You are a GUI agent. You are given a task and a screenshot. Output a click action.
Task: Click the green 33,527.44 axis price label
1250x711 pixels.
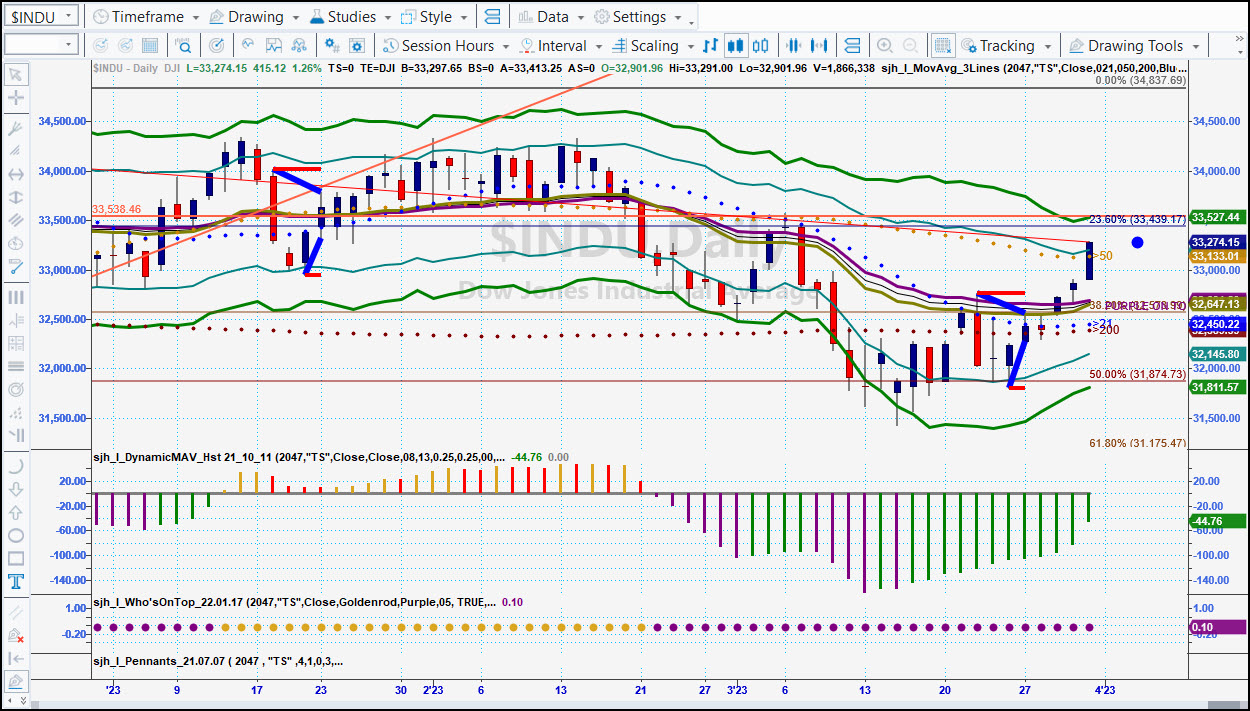point(1218,217)
